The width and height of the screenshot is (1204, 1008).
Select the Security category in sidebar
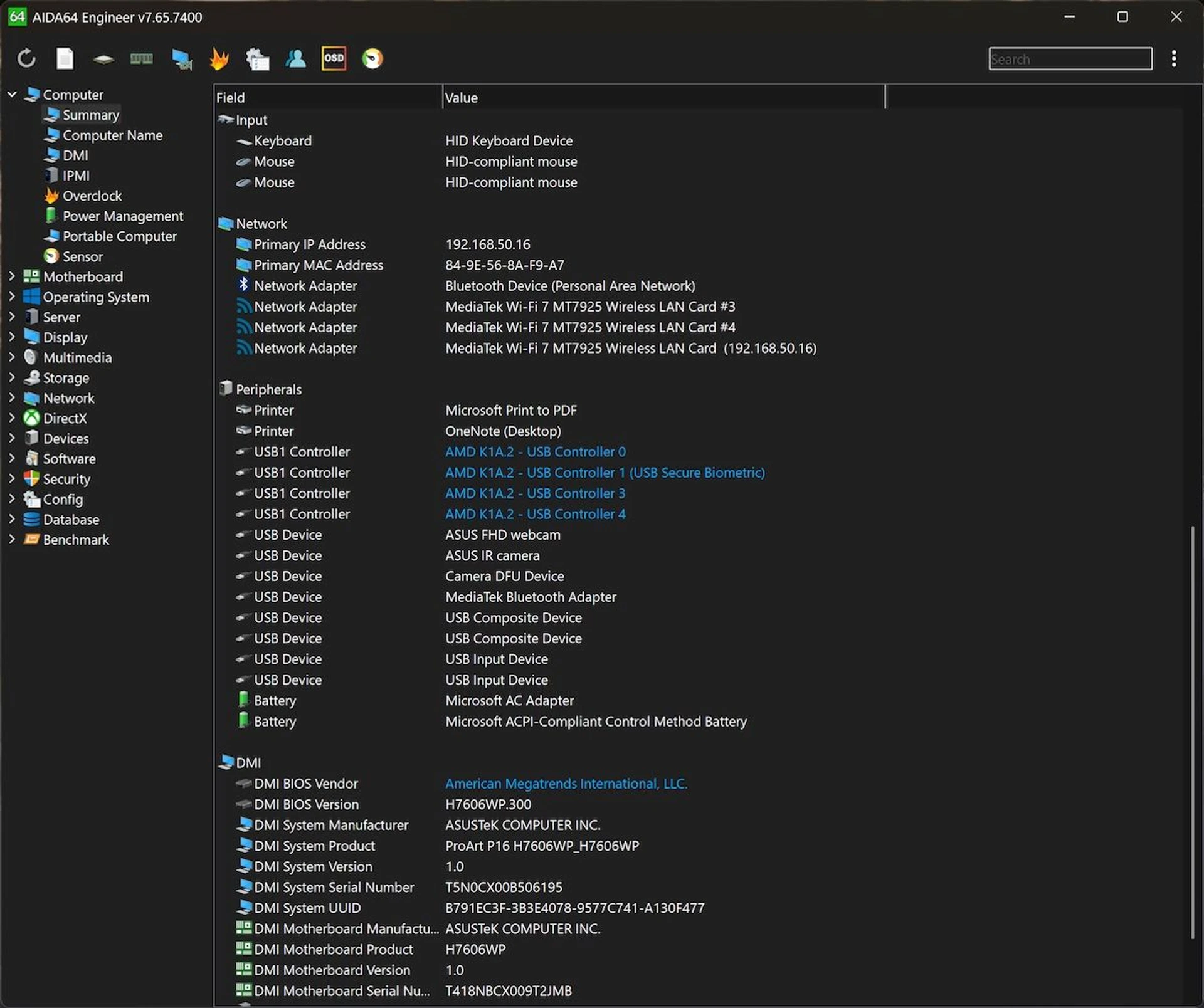[57, 478]
